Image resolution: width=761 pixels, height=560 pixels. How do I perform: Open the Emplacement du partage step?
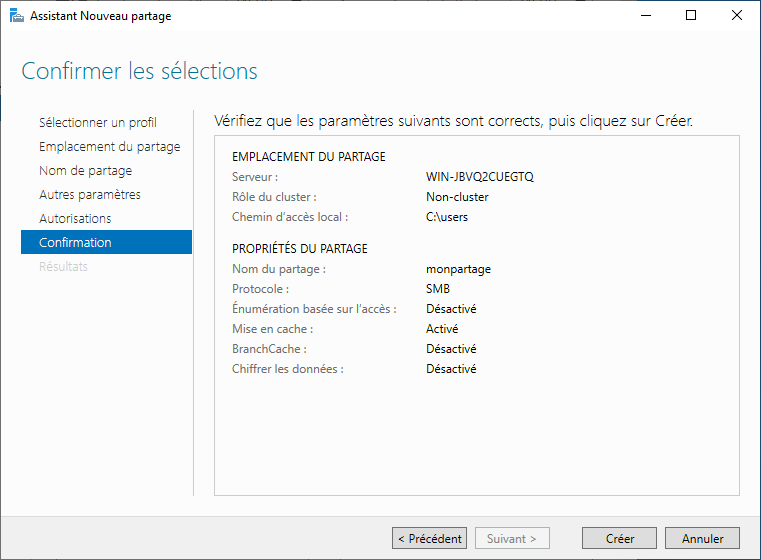109,147
